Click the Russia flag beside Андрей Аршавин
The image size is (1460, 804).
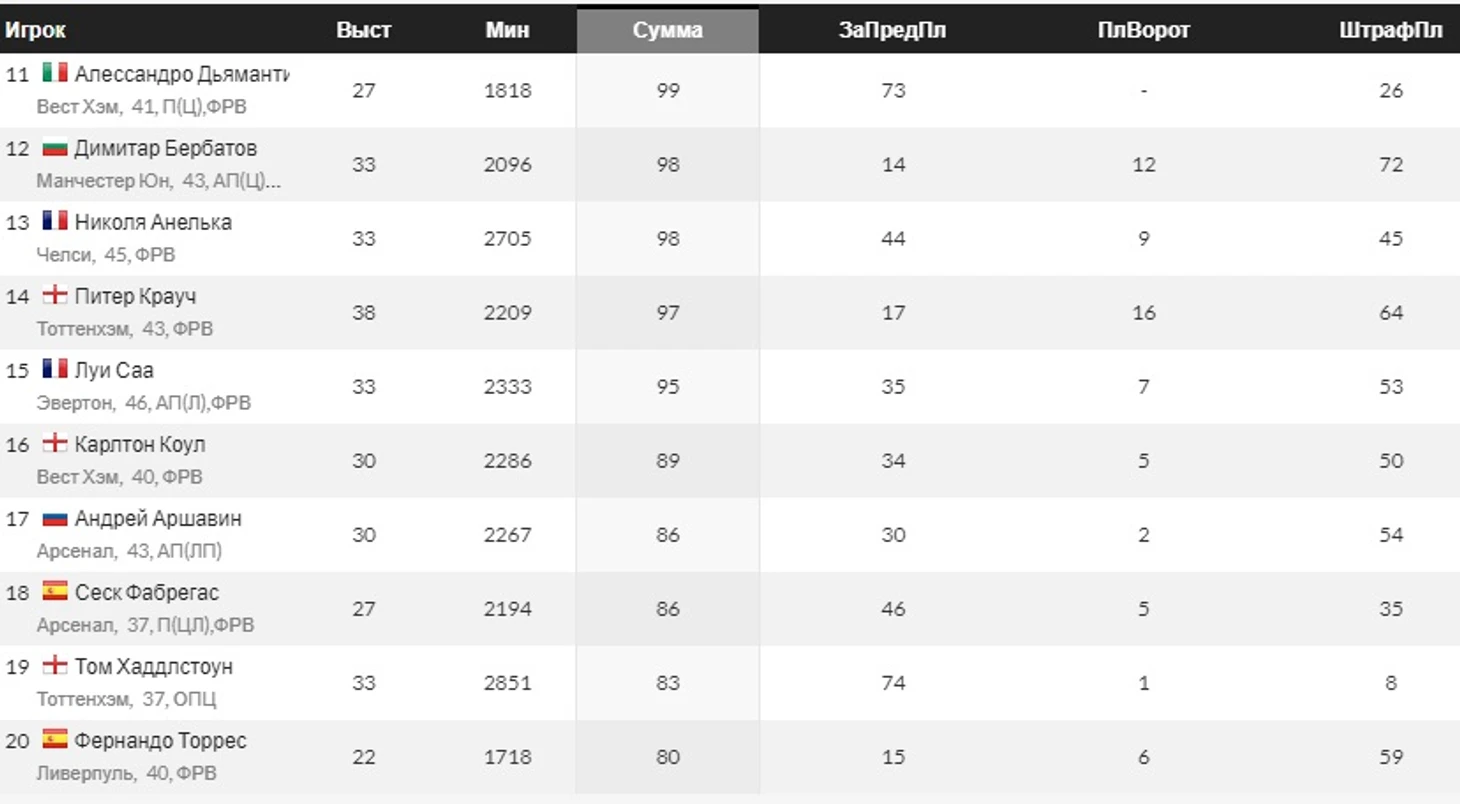click(x=55, y=518)
